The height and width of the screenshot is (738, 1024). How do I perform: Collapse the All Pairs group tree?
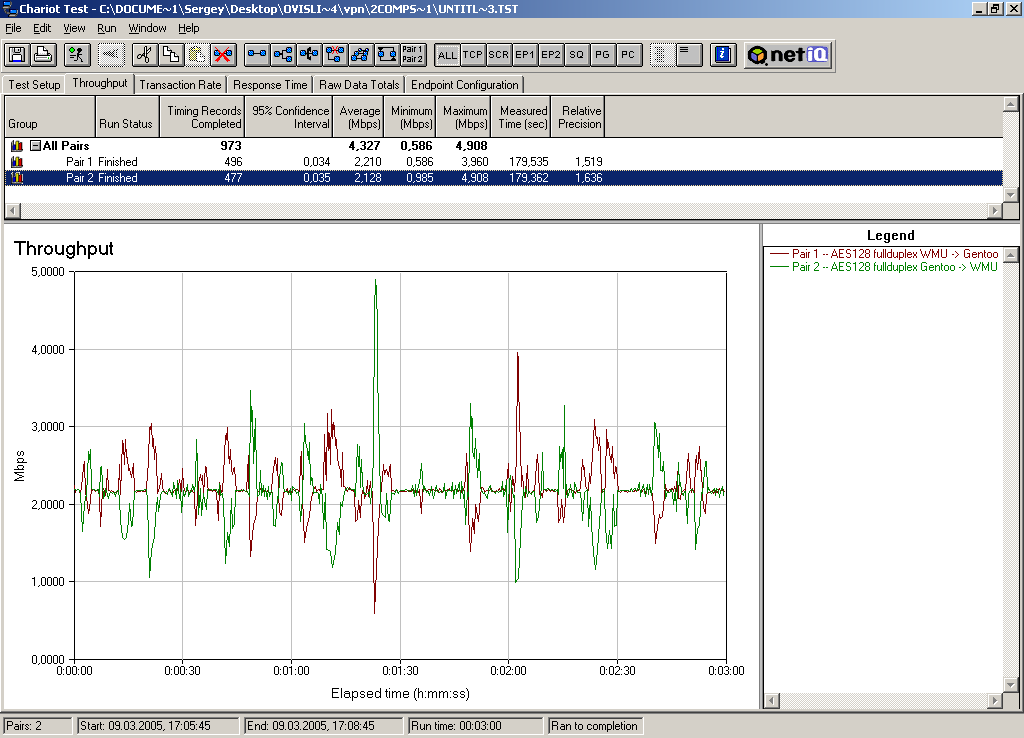tap(35, 146)
